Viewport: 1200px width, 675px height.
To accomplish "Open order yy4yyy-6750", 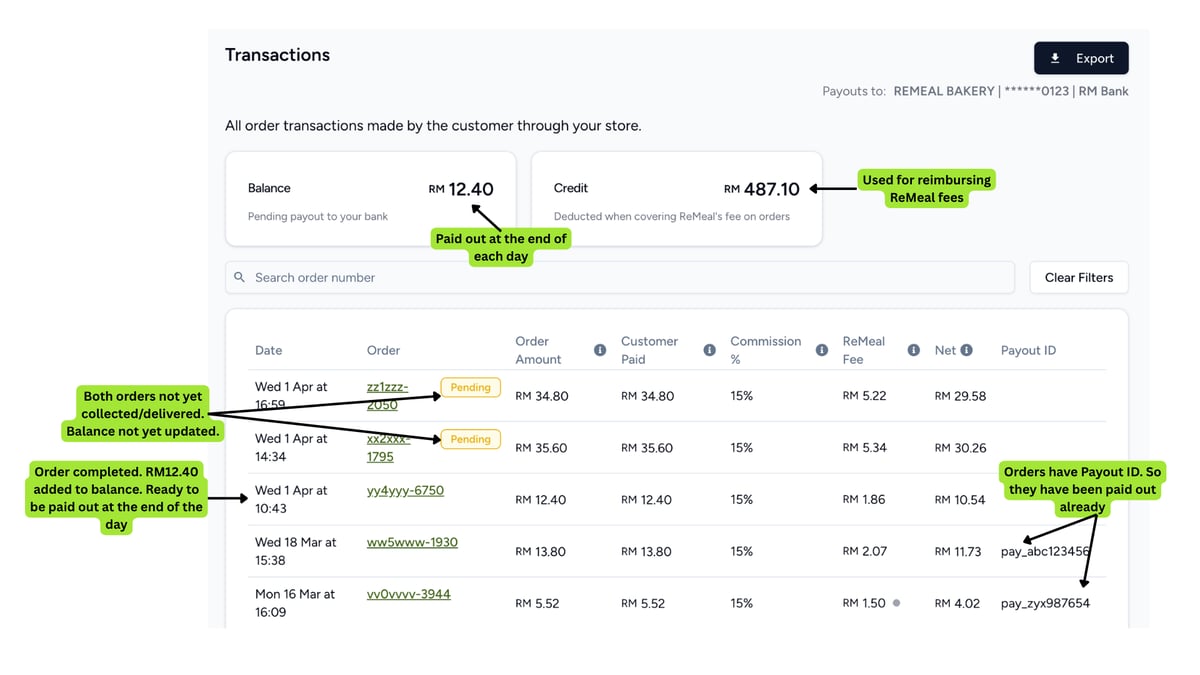I will click(x=405, y=490).
